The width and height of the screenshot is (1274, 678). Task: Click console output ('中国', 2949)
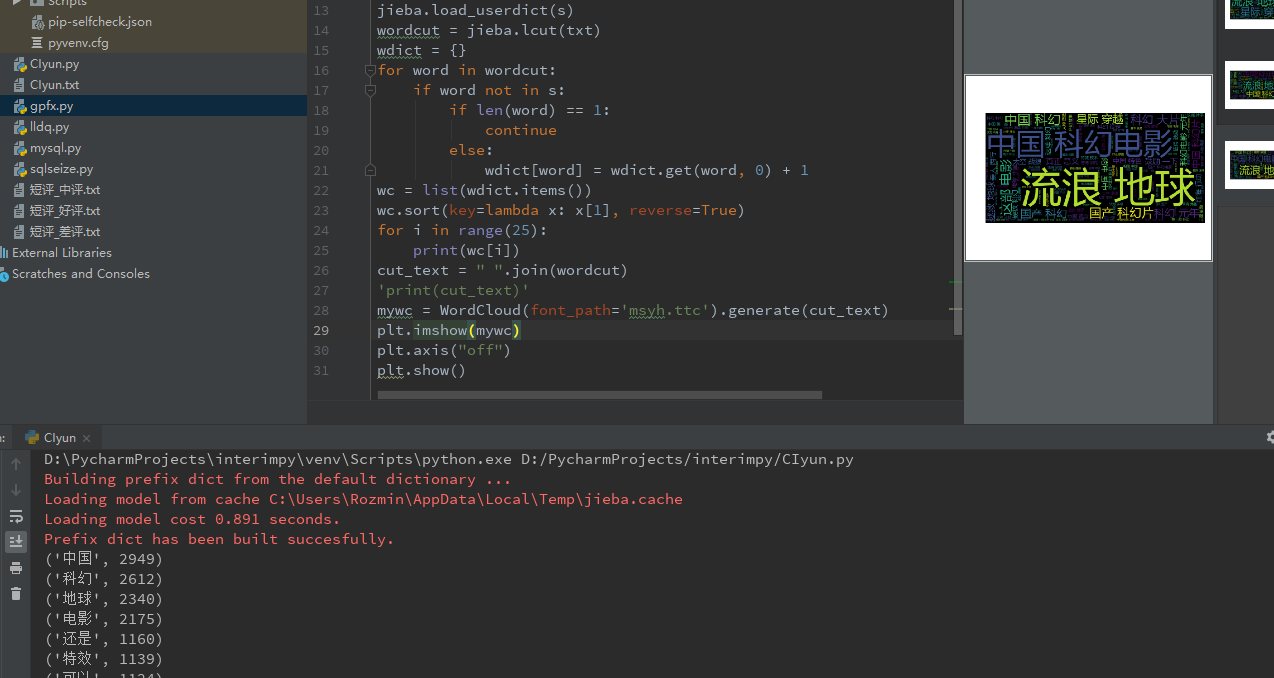point(103,559)
